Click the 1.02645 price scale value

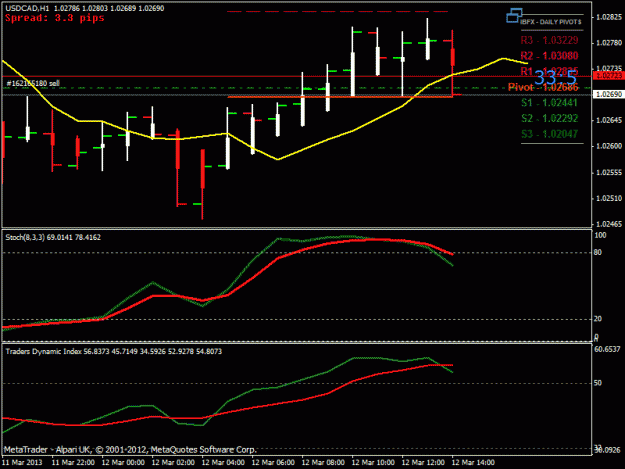click(609, 120)
